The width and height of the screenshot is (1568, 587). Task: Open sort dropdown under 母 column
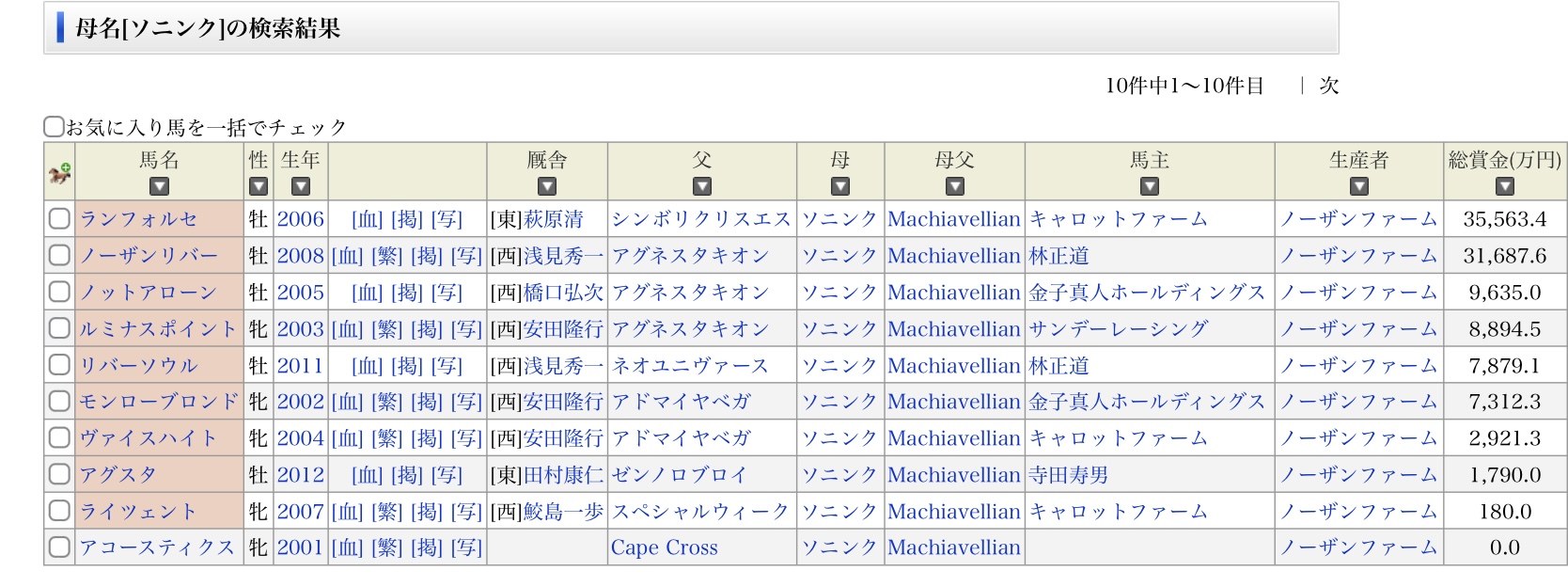pos(840,186)
